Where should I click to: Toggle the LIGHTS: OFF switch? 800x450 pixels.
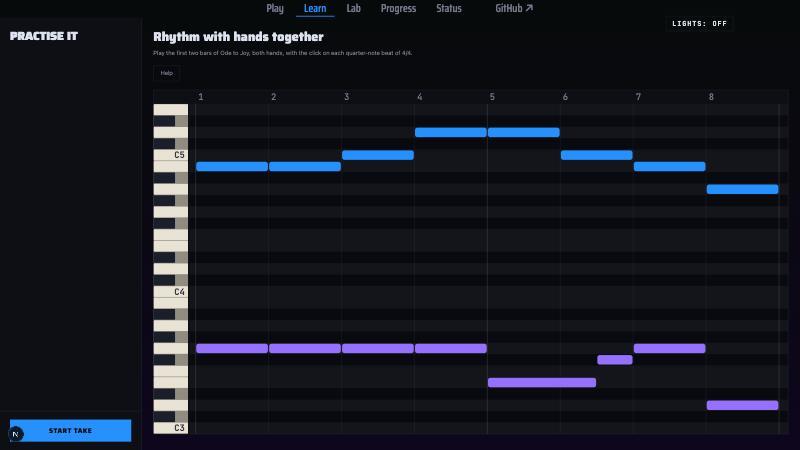699,23
